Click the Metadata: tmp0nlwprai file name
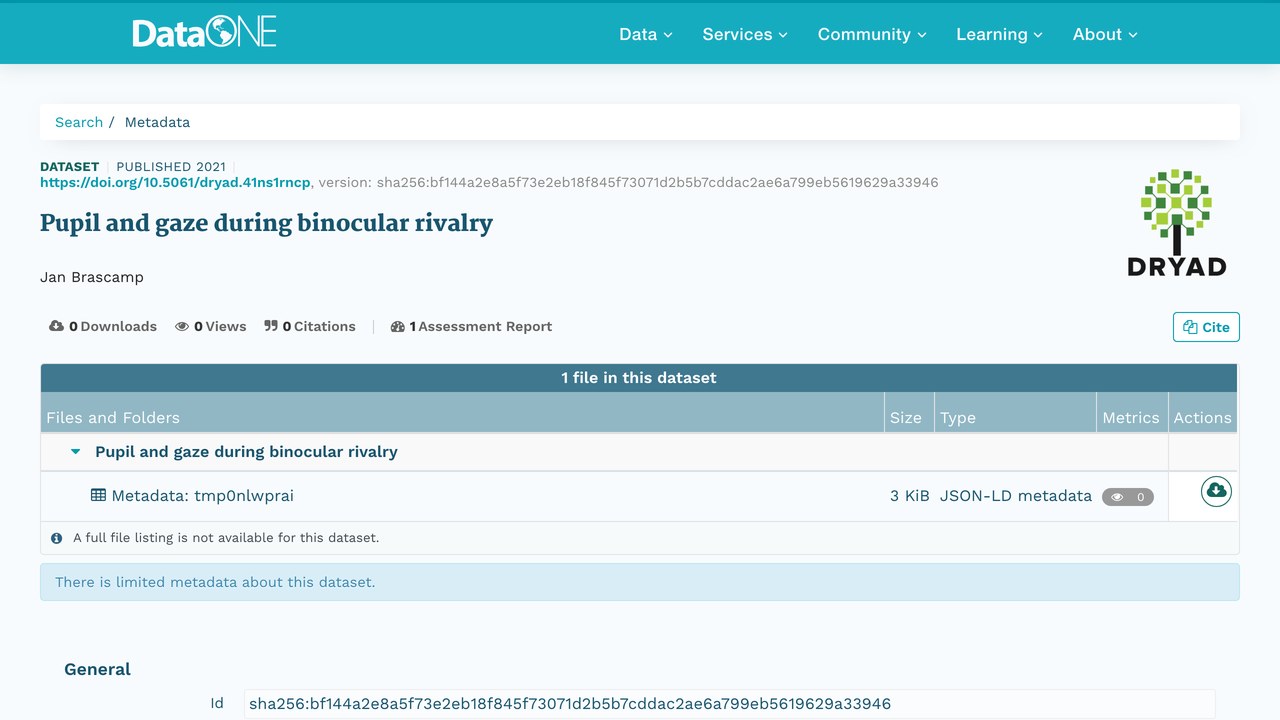This screenshot has width=1280, height=720. (203, 495)
